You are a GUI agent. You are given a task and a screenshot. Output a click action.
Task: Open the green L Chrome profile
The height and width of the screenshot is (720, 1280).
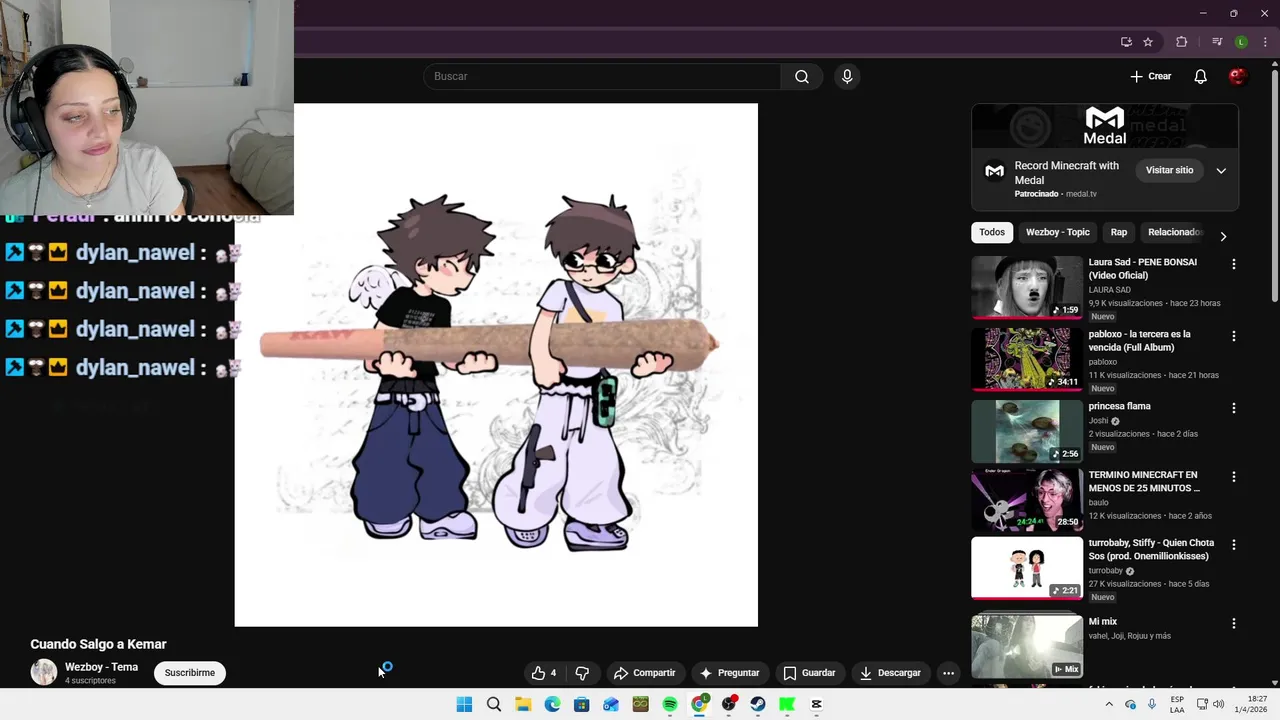click(x=1241, y=42)
